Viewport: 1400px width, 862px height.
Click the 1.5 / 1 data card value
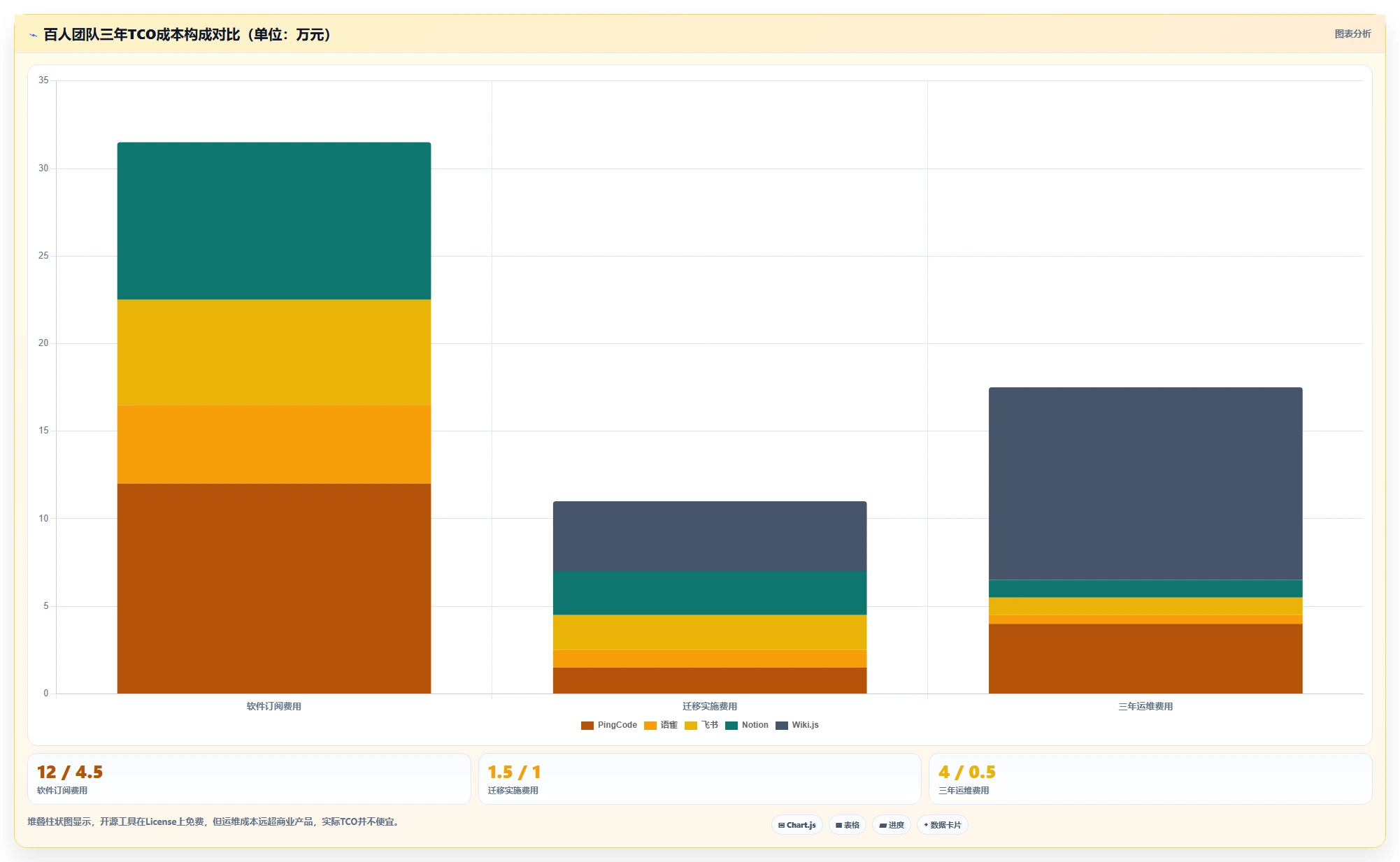[514, 772]
